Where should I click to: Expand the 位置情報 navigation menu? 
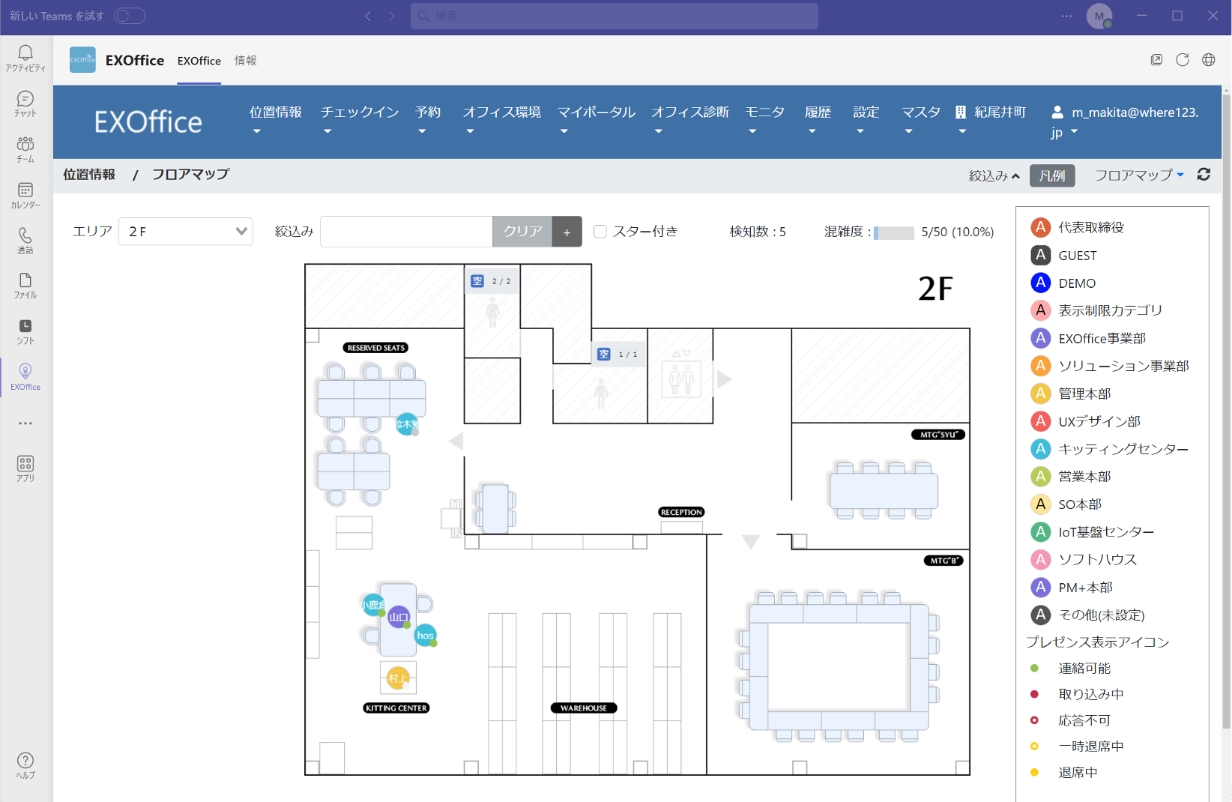coord(275,120)
